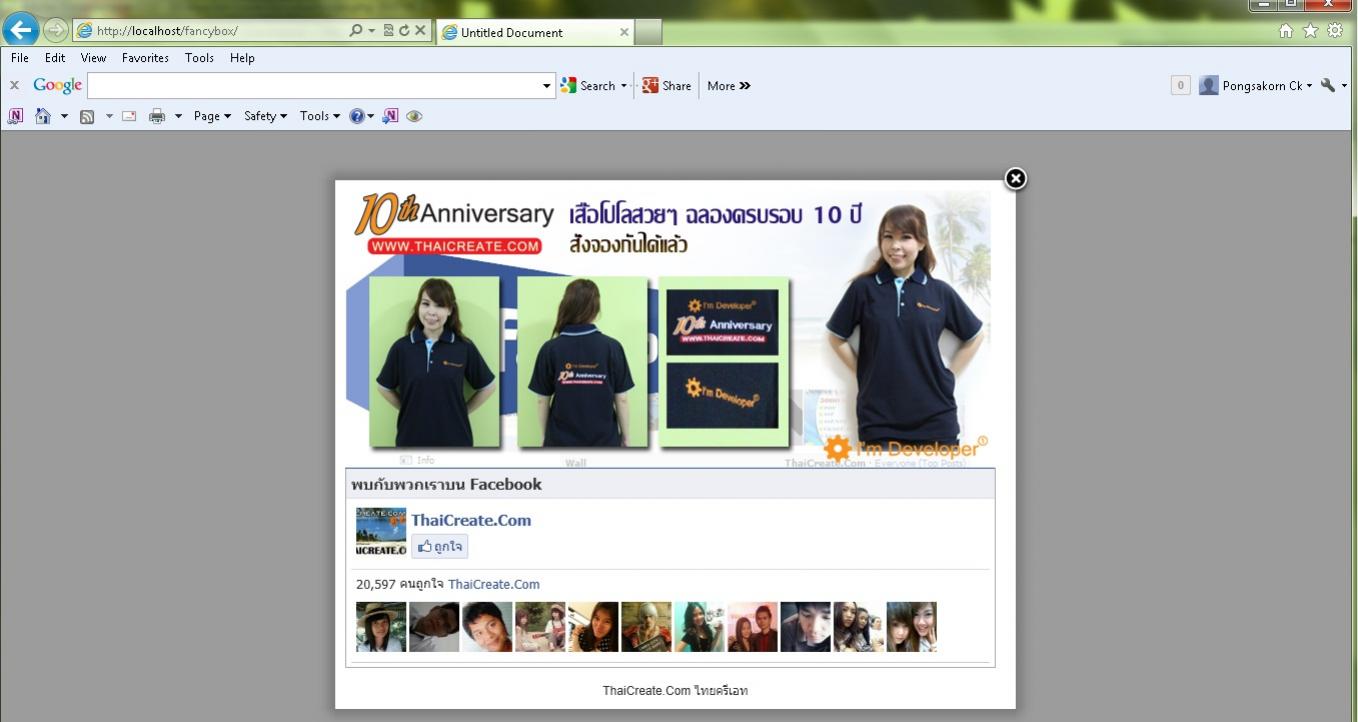The width and height of the screenshot is (1358, 722).
Task: Open Favorites star icon at top right
Action: pos(1311,31)
